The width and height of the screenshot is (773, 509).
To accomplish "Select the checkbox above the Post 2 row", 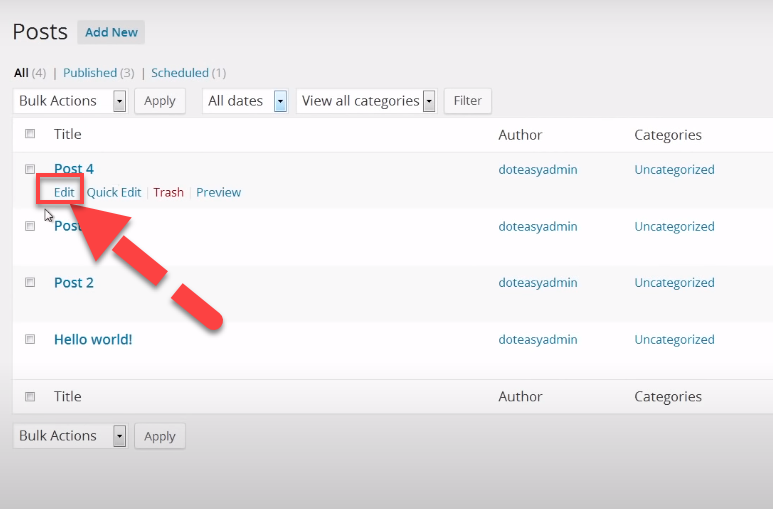I will (x=30, y=226).
